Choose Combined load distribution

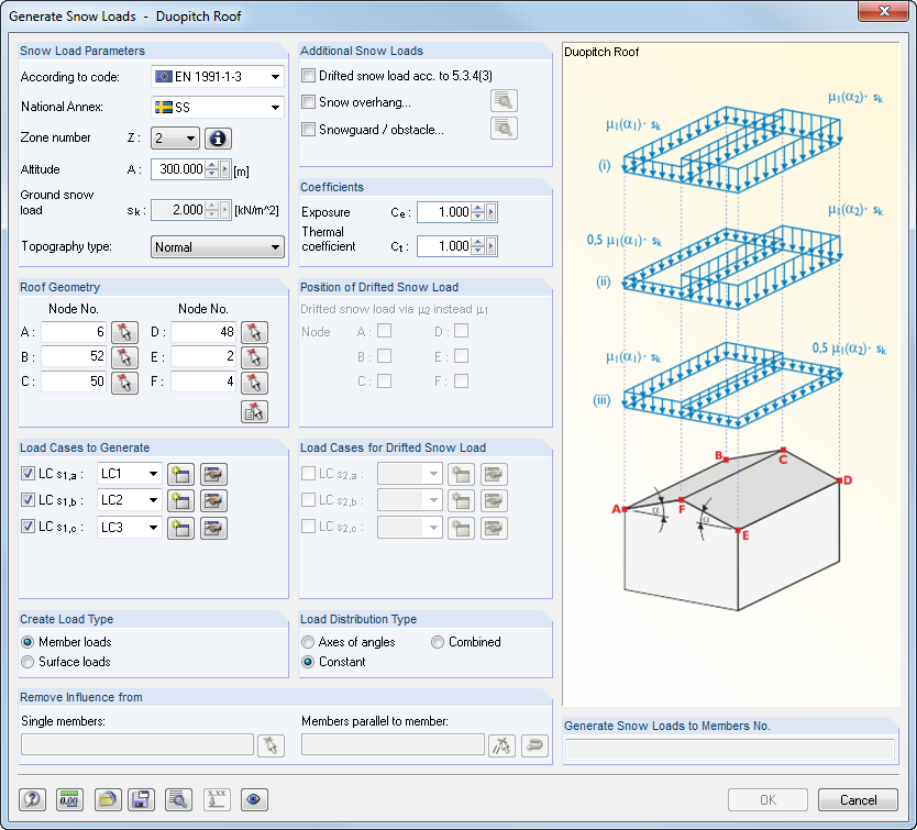coord(437,642)
